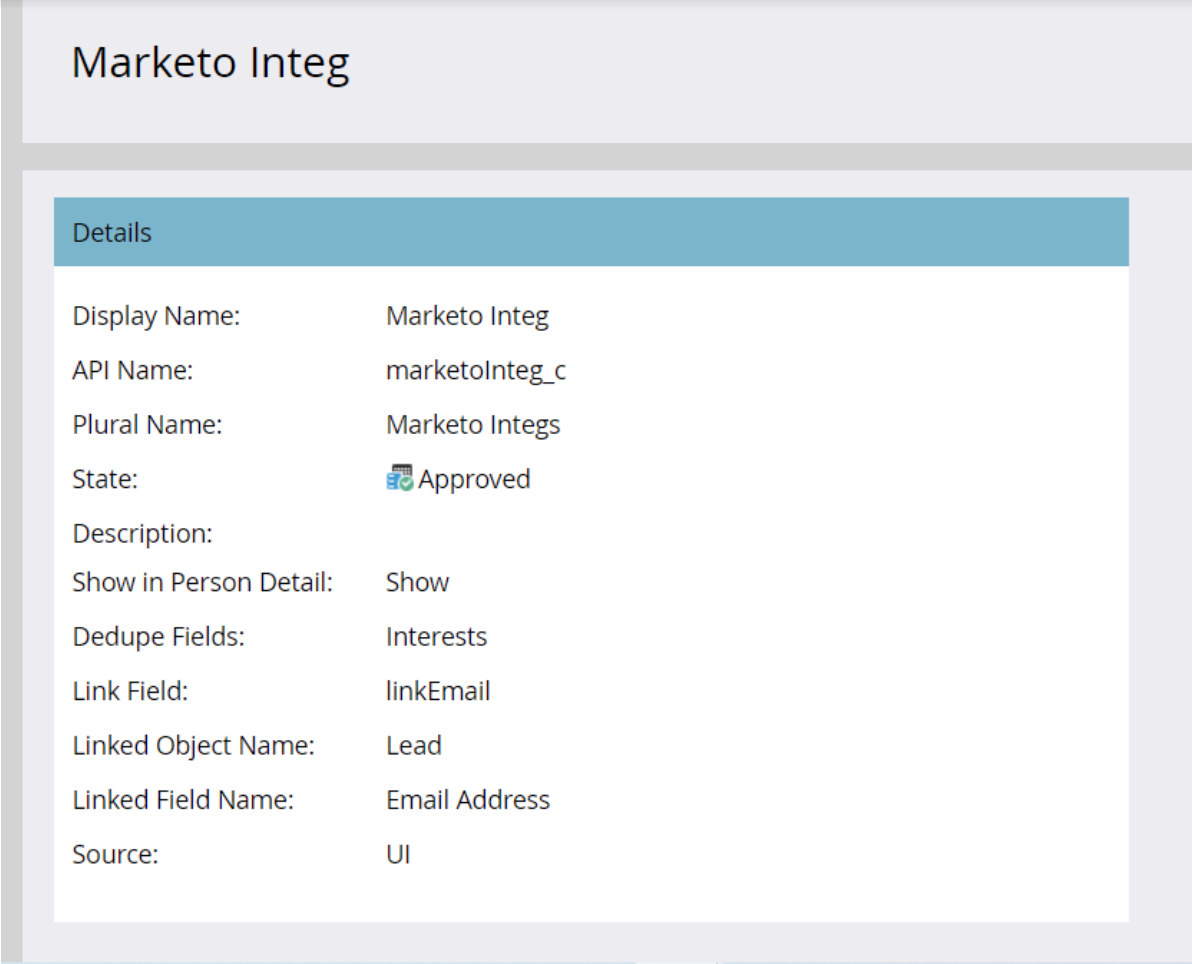Click the Approved state text
This screenshot has height=964, width=1192.
[474, 480]
